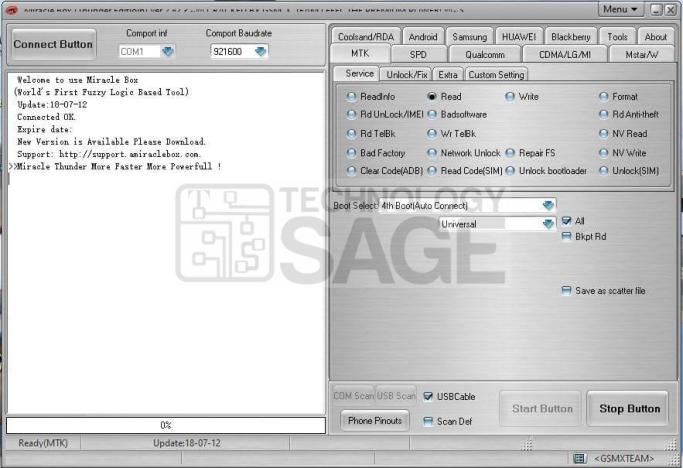Open the Menu dropdown in title bar
The image size is (683, 468).
pos(620,9)
